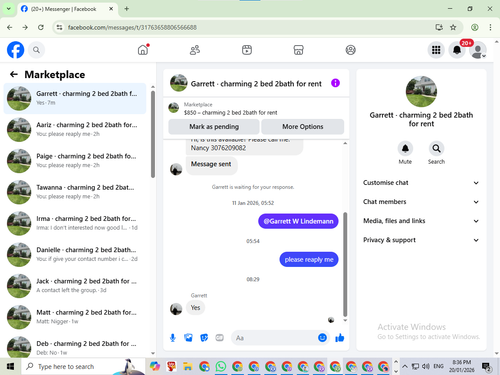
Task: Open the Danielle conversation in the list
Action: [x=75, y=254]
